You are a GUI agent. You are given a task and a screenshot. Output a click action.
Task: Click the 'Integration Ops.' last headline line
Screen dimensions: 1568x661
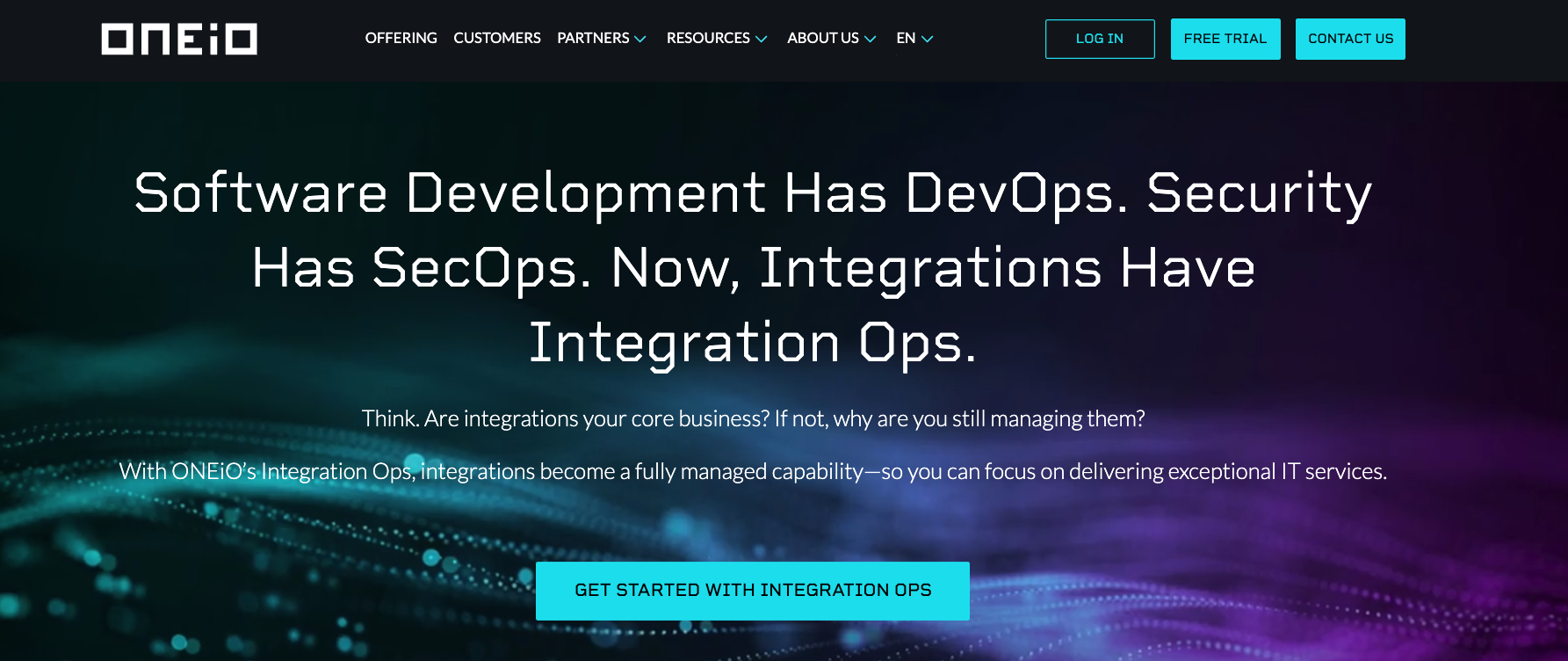753,343
